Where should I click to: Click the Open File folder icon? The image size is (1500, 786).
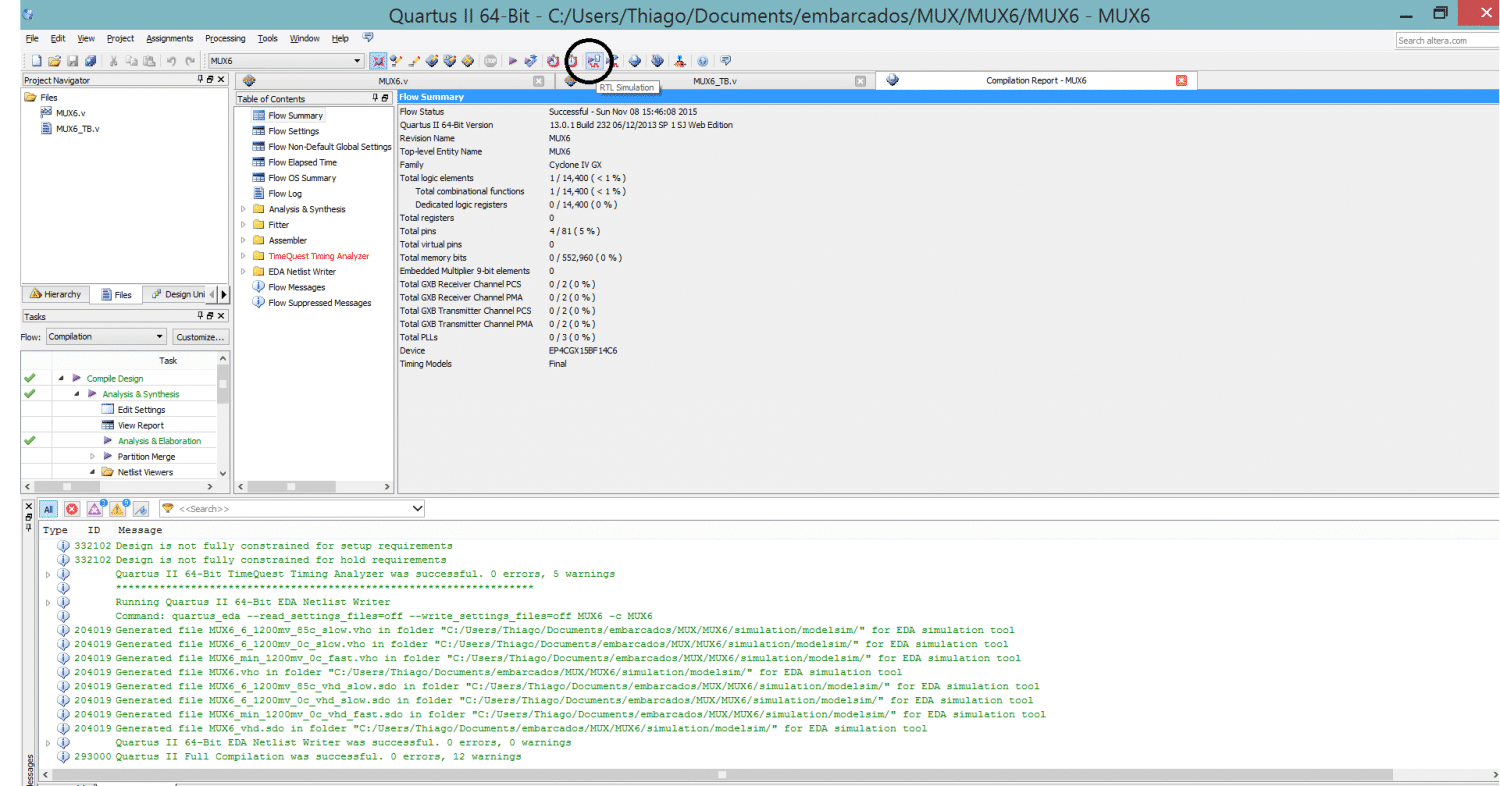coord(54,61)
